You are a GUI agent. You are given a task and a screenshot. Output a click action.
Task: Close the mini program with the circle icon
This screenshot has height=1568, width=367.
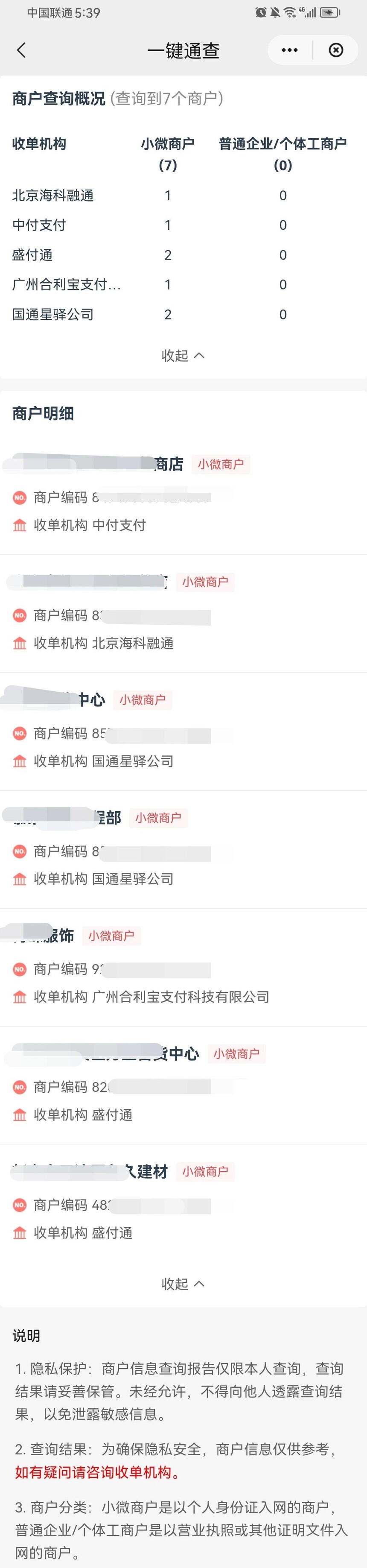pos(336,50)
